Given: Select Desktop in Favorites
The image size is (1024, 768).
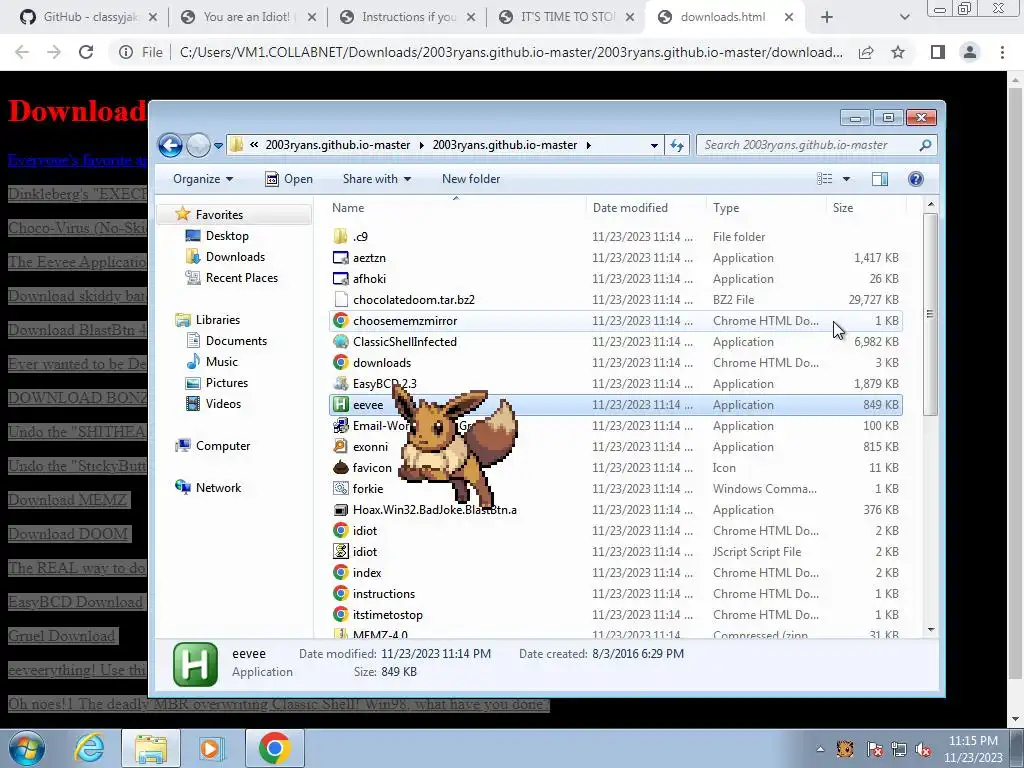Looking at the screenshot, I should [227, 236].
